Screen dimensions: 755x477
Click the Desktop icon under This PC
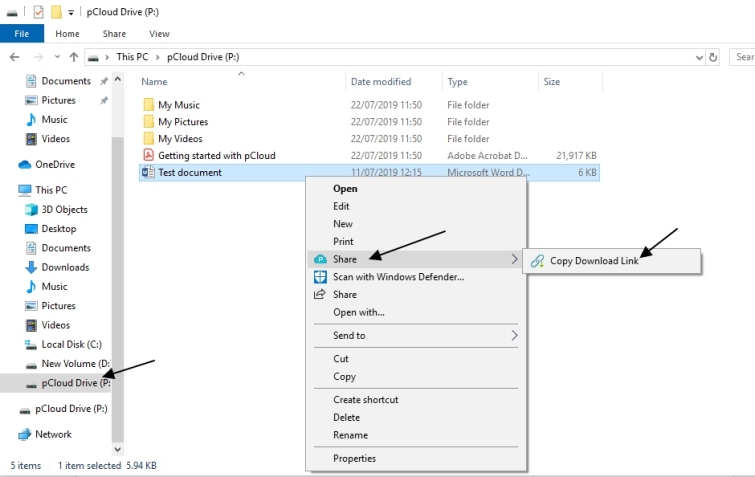pyautogui.click(x=31, y=229)
